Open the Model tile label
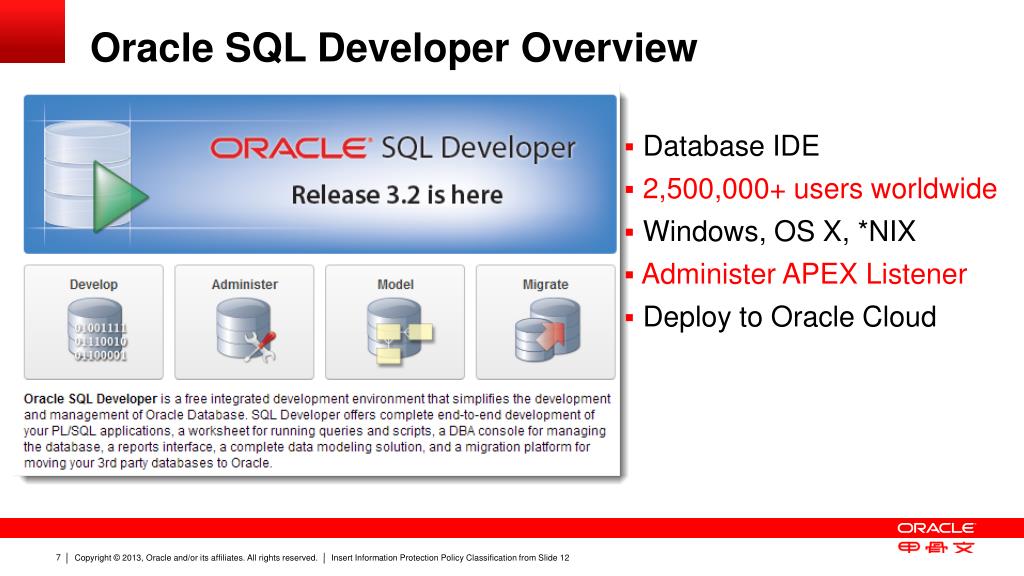This screenshot has height=576, width=1024. [x=395, y=285]
